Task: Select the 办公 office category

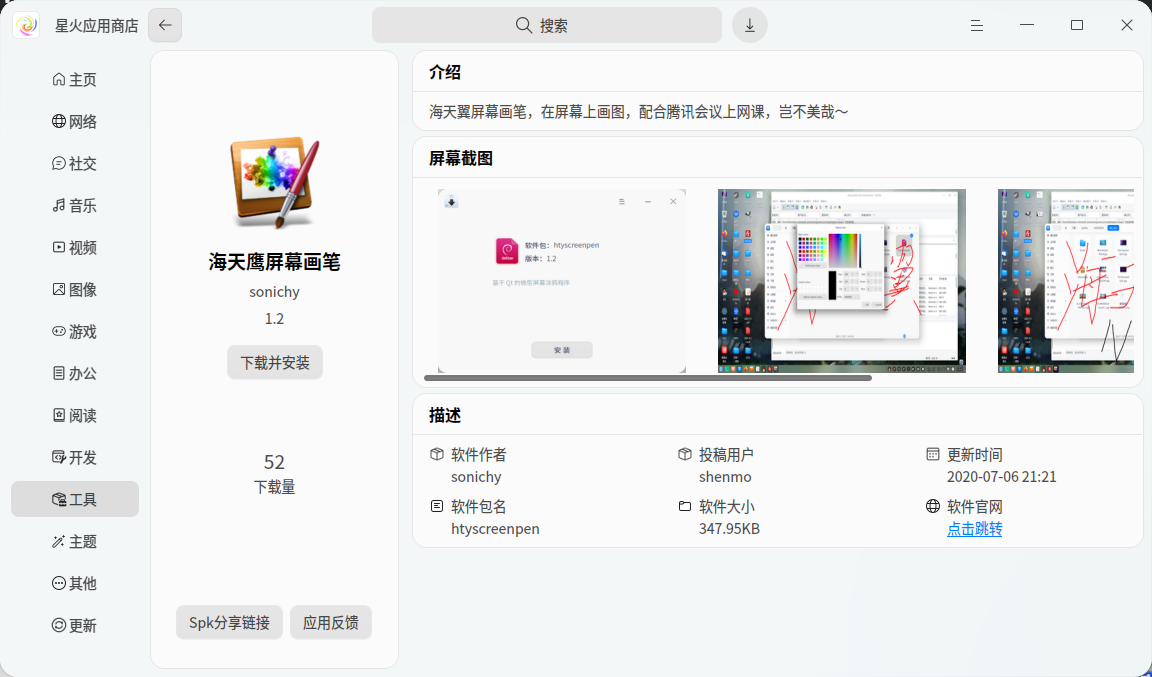Action: 75,373
